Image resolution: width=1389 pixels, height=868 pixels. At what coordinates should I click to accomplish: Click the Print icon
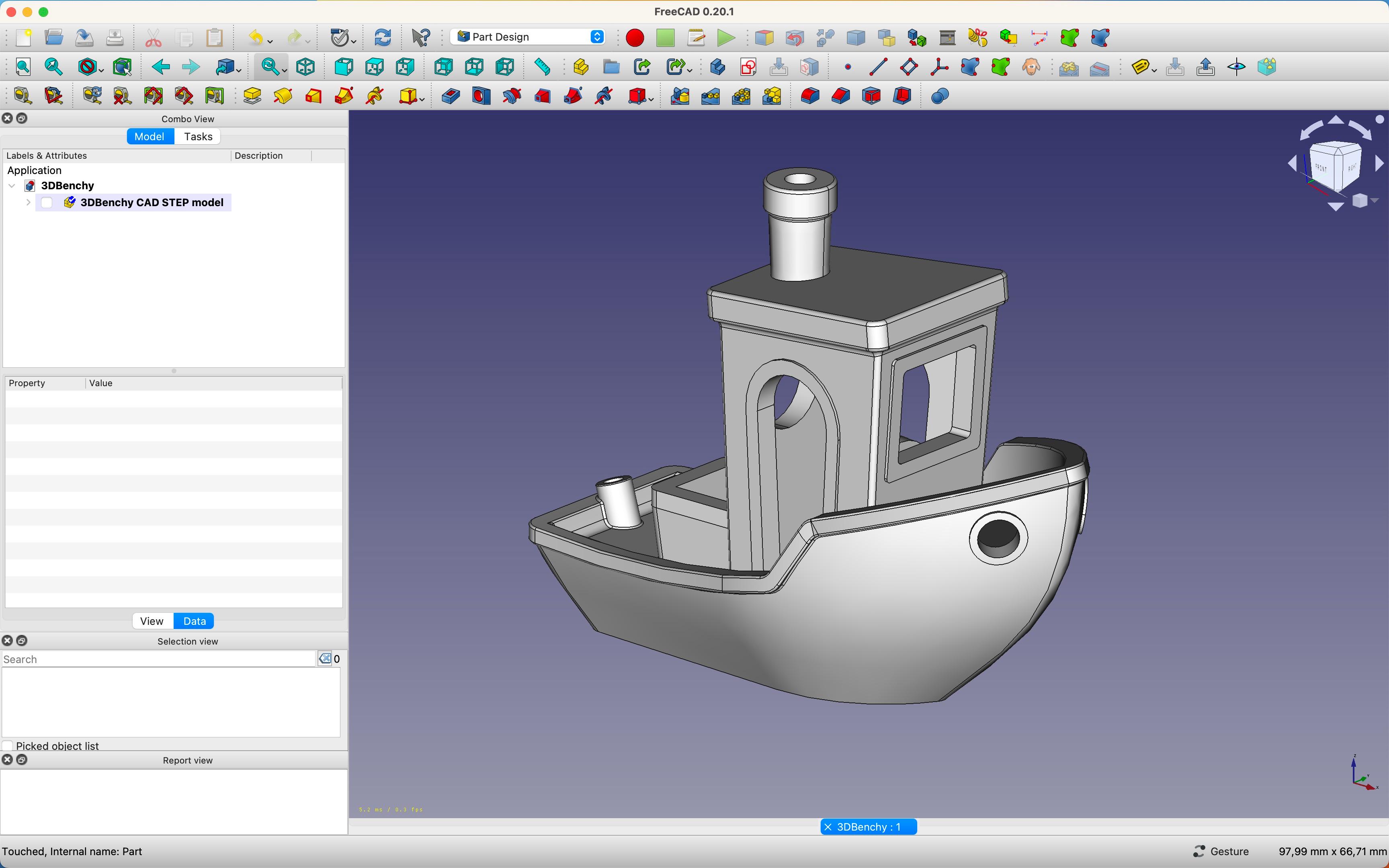click(115, 38)
